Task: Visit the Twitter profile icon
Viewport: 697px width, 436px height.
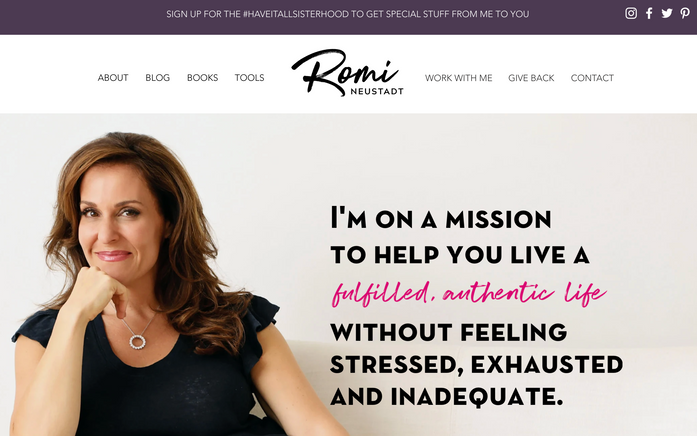Action: pyautogui.click(x=667, y=13)
